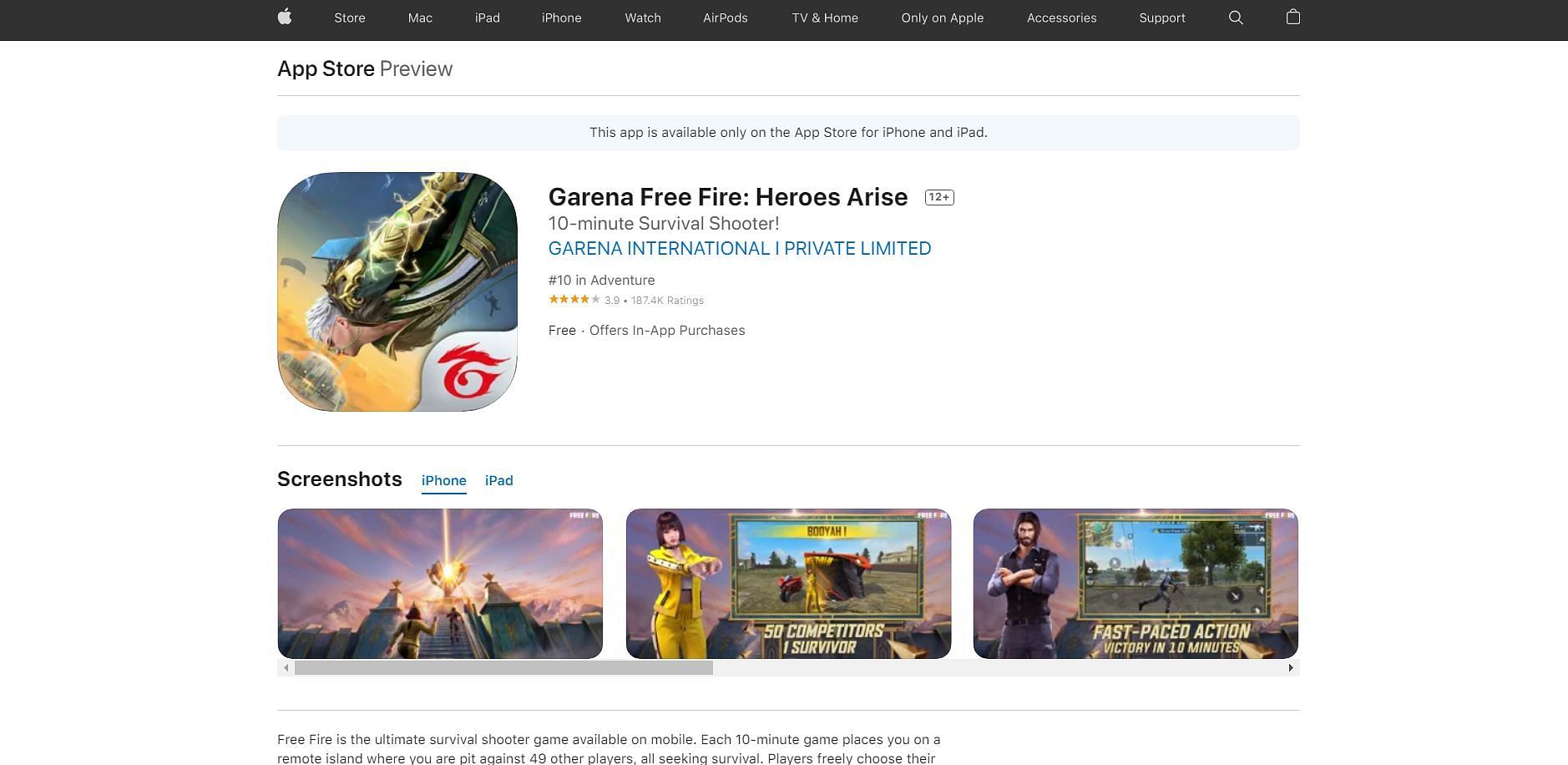Open the shopping bag icon

click(1292, 18)
